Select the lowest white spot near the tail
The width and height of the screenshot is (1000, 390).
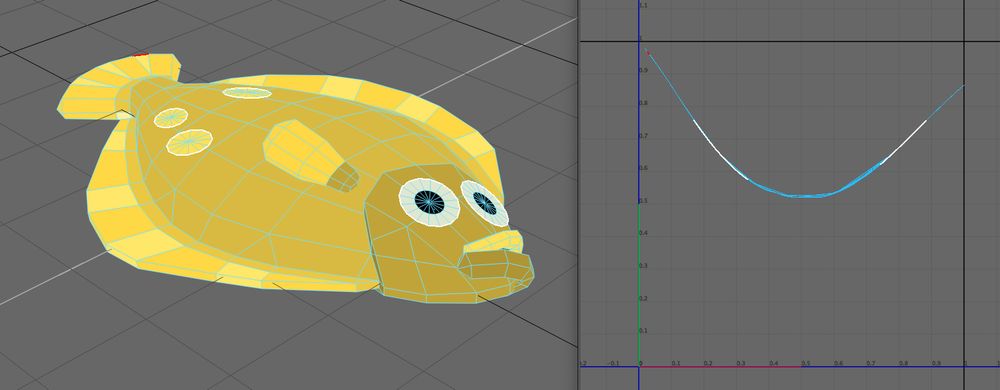pyautogui.click(x=189, y=142)
